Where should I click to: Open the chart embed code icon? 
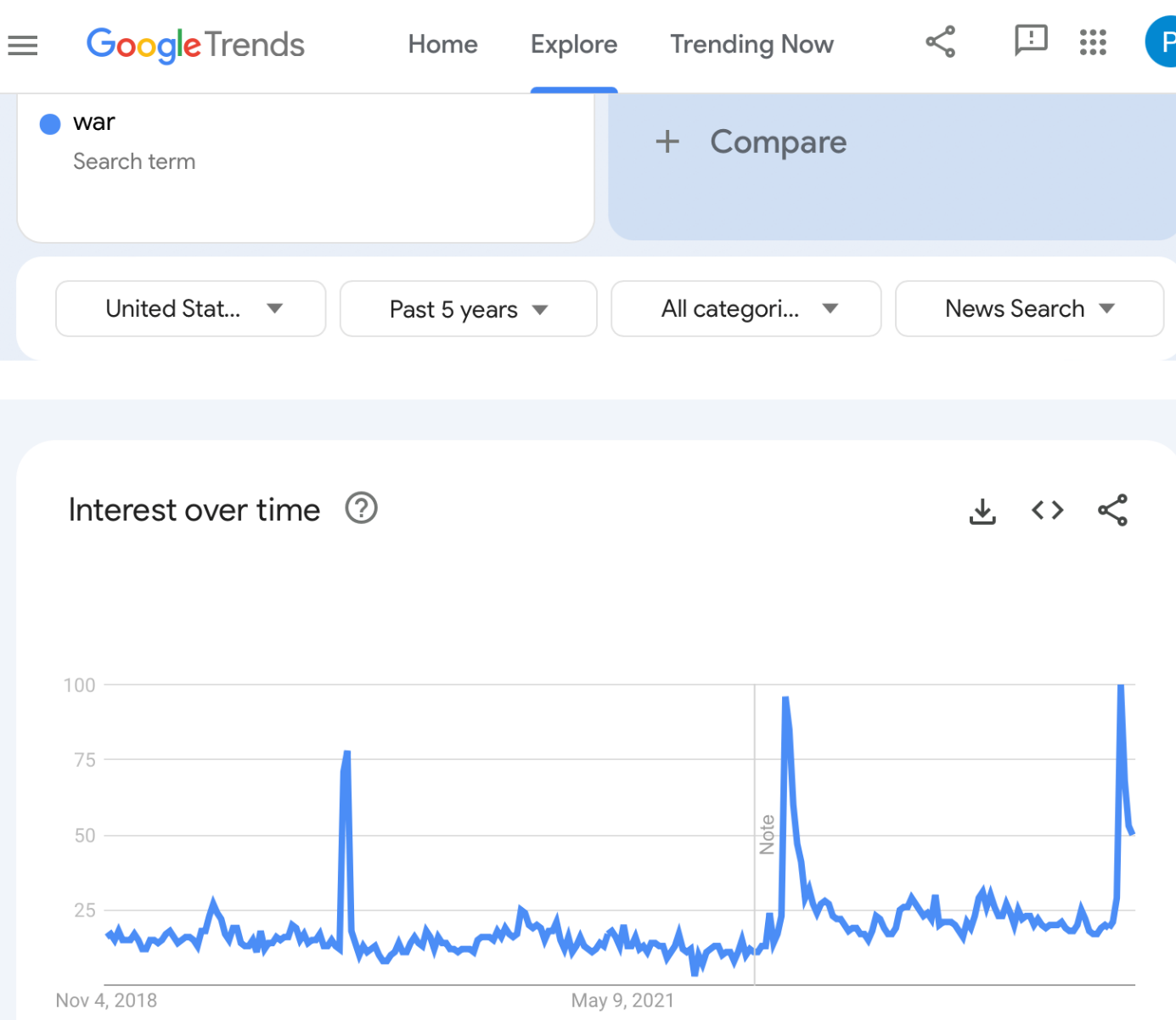pos(1047,510)
